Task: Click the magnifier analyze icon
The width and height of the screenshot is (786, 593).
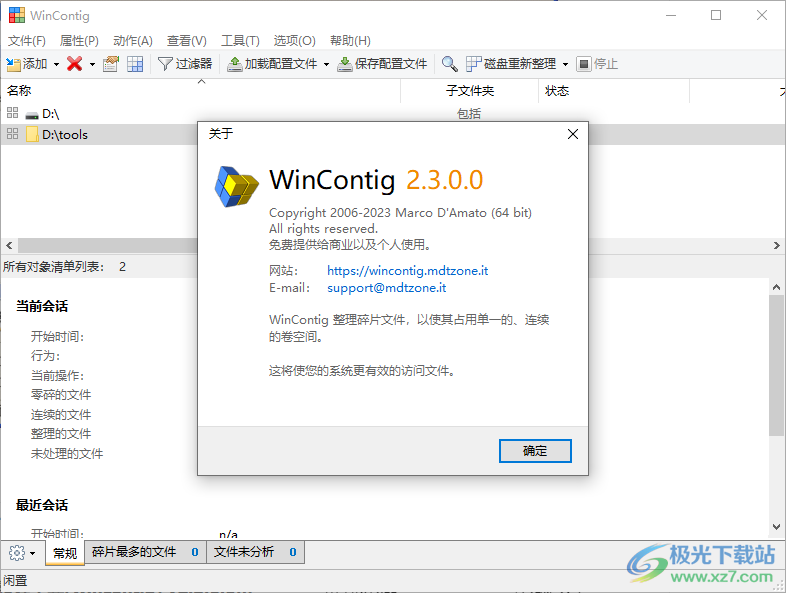Action: click(449, 64)
